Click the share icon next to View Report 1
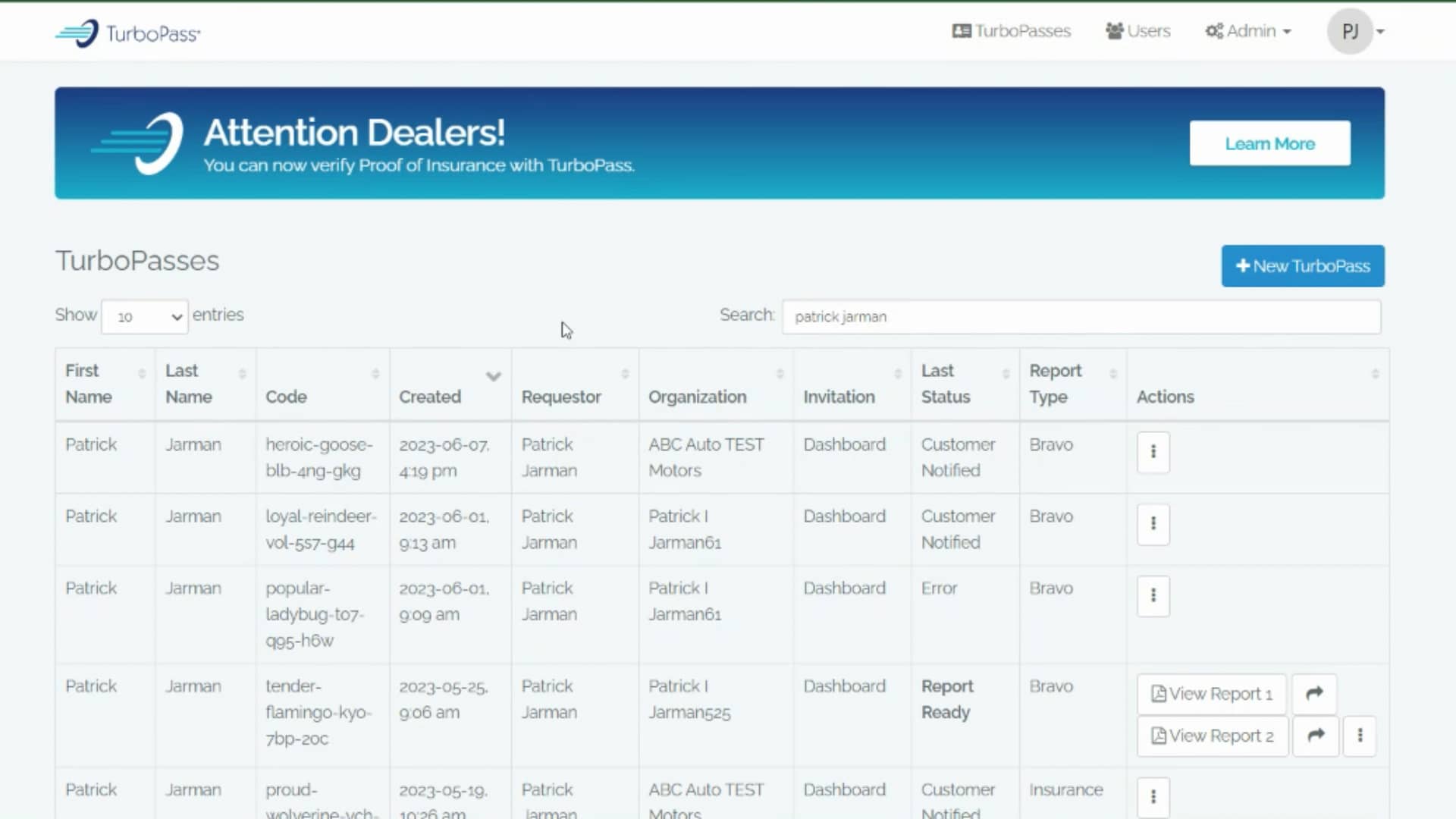The image size is (1456, 819). click(x=1313, y=693)
